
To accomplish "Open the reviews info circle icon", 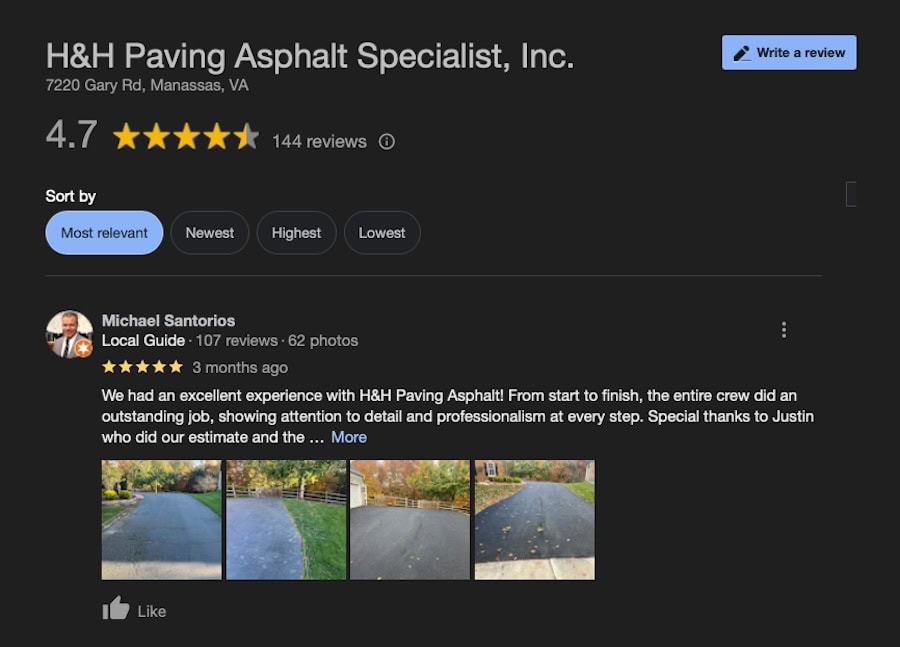I will pos(387,141).
